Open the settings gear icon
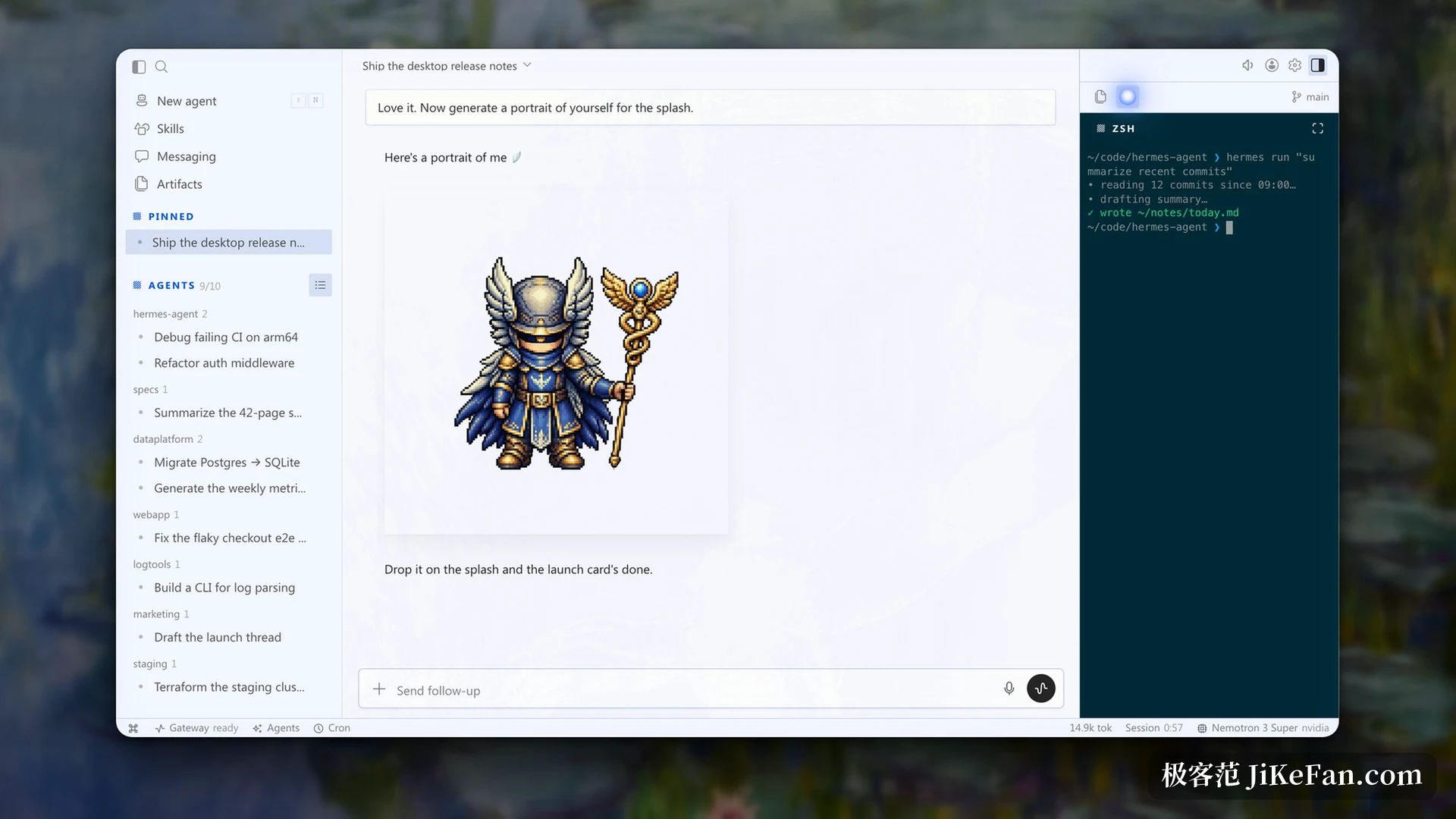 [x=1295, y=65]
